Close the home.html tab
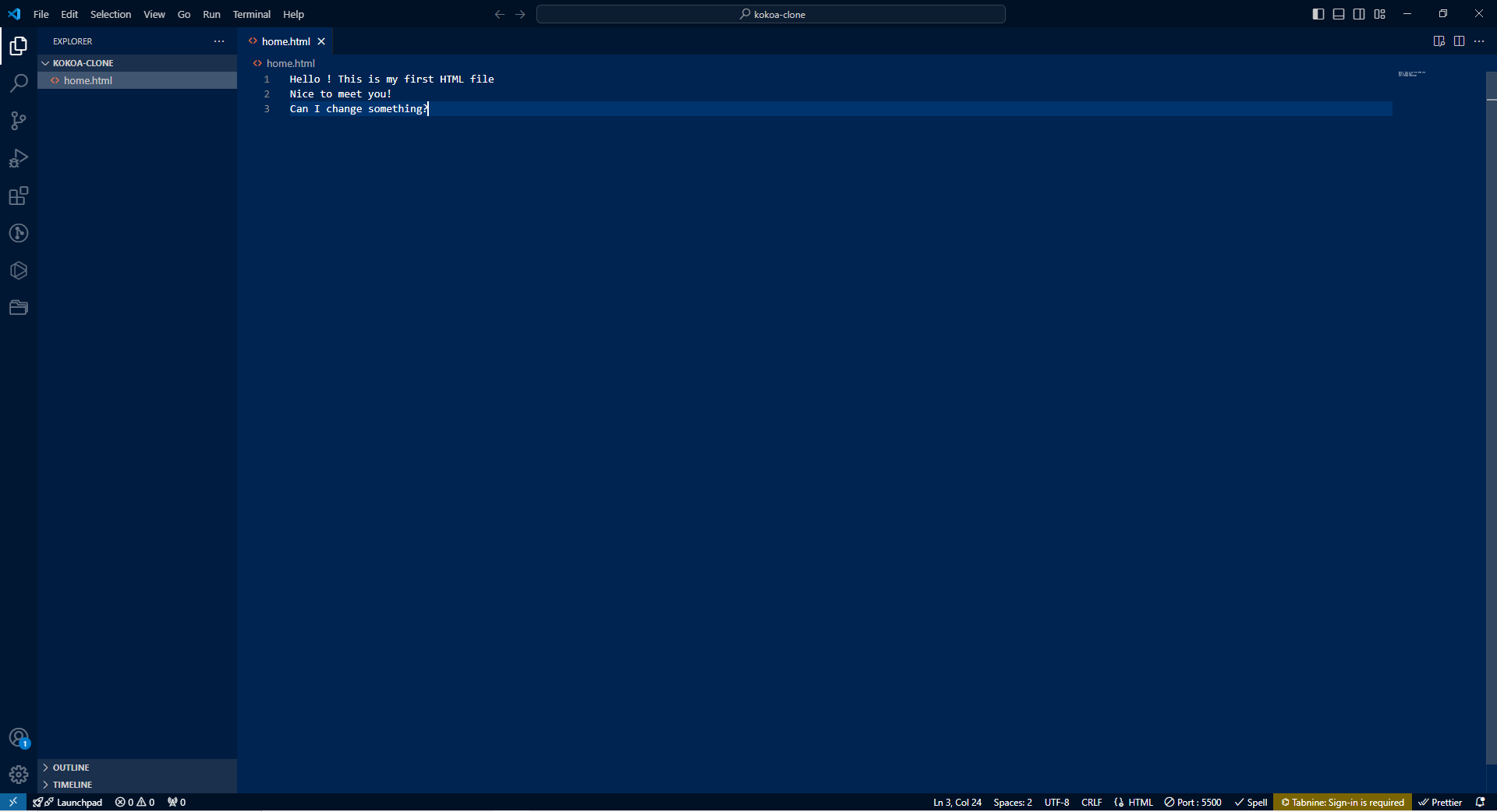This screenshot has width=1497, height=812. (321, 41)
